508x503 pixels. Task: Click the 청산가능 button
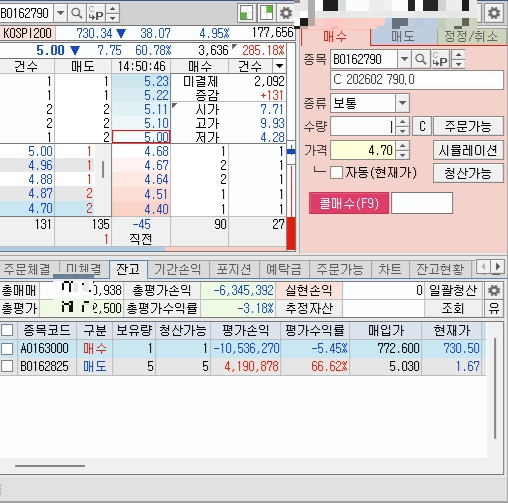click(468, 173)
